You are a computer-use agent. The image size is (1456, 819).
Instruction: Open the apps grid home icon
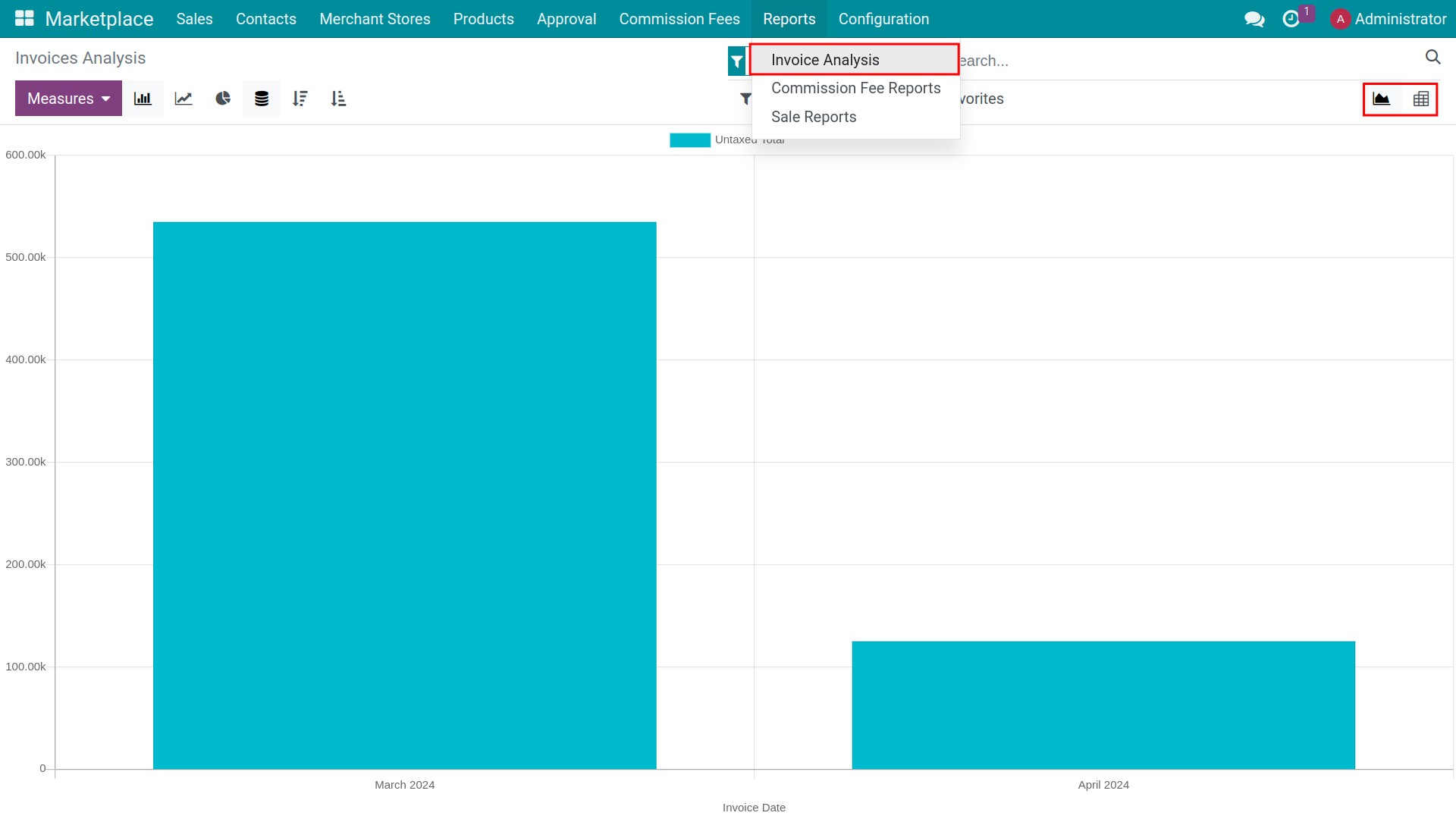tap(24, 18)
